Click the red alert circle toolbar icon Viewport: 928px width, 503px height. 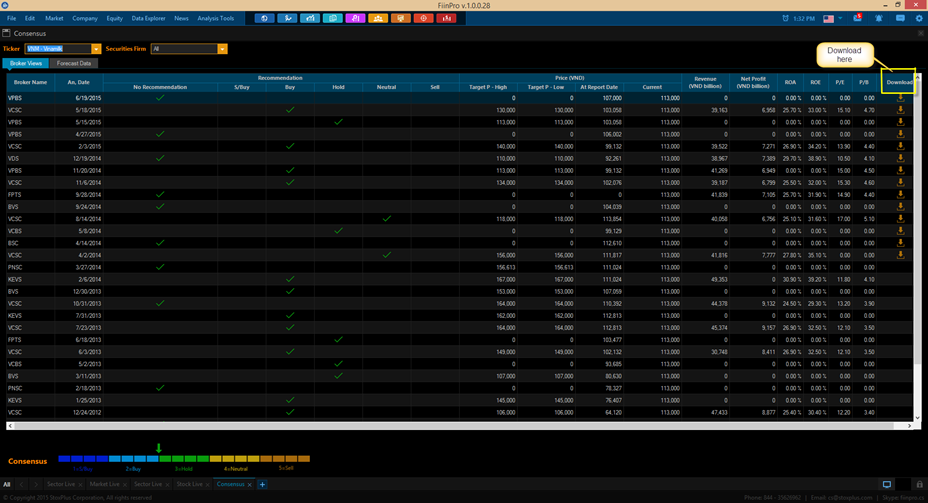pos(423,18)
